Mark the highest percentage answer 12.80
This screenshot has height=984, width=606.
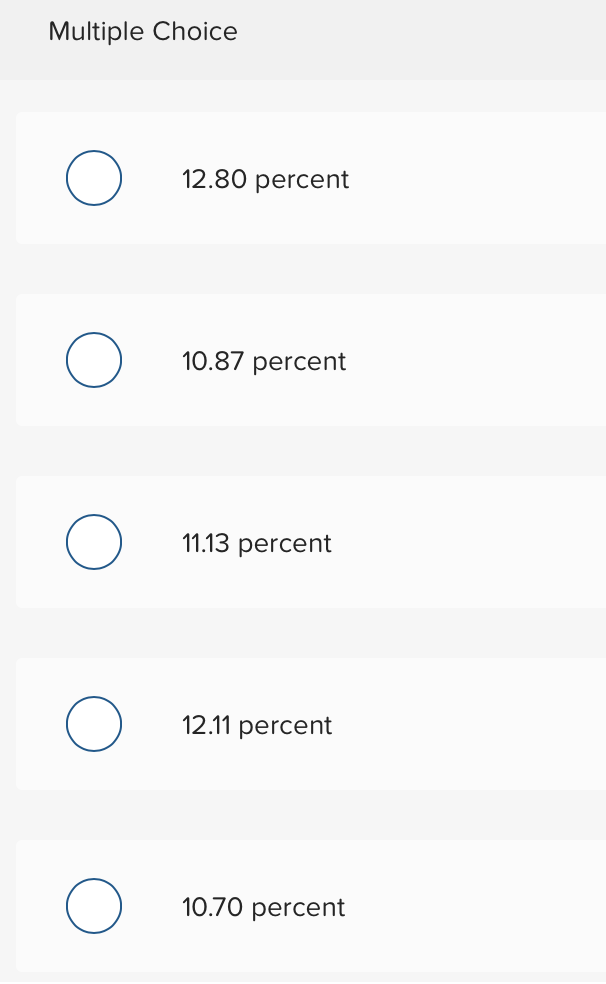pyautogui.click(x=93, y=178)
